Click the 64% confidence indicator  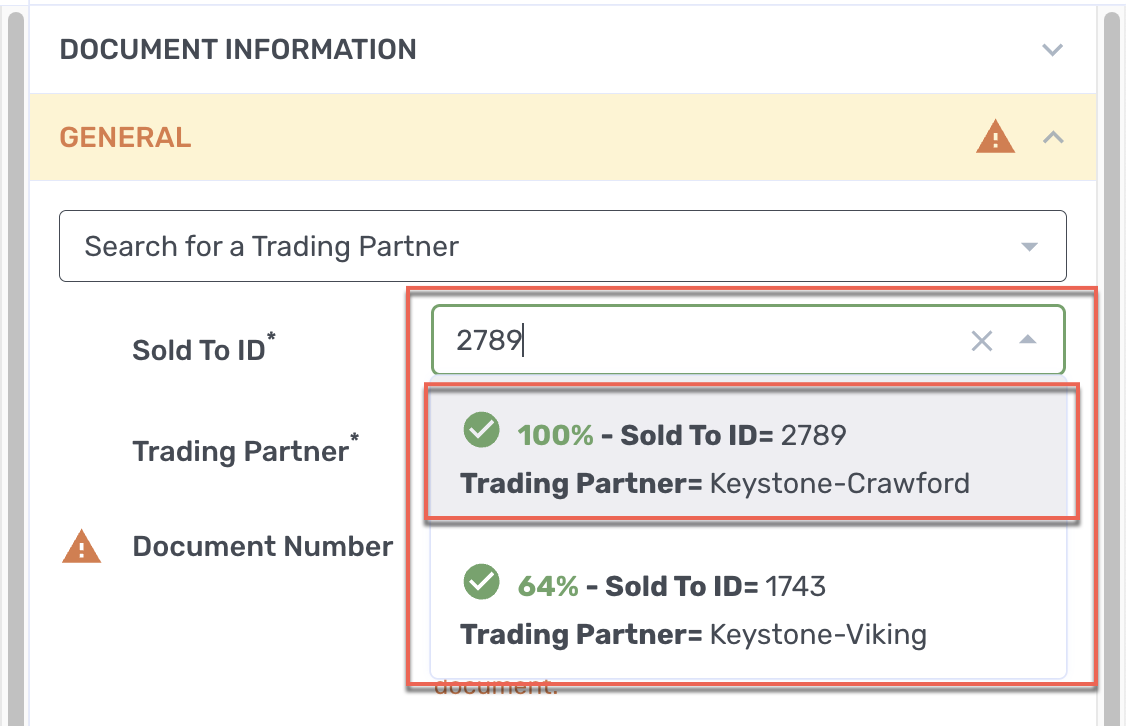(x=547, y=585)
